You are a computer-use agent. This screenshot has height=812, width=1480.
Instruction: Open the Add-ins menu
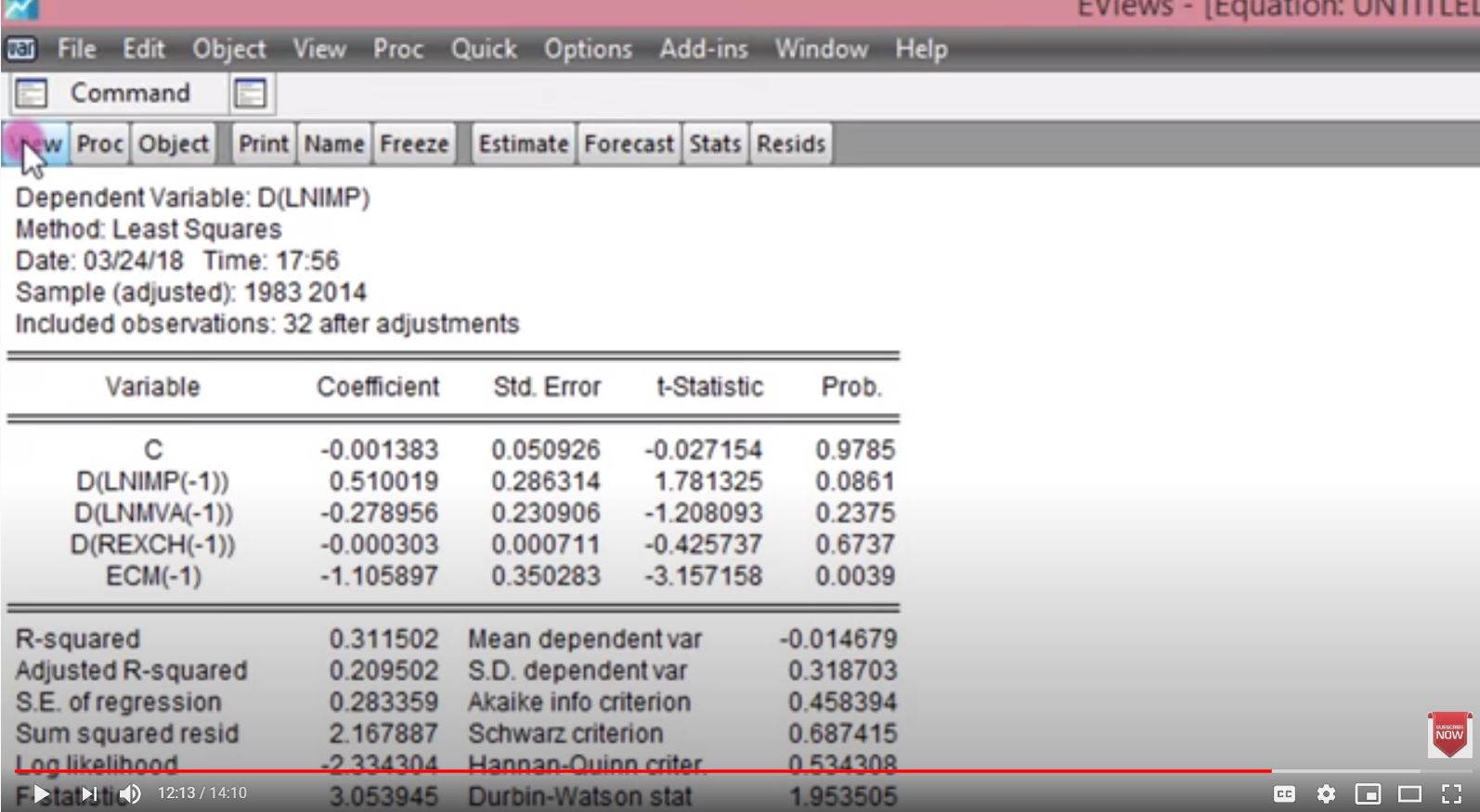(x=703, y=48)
